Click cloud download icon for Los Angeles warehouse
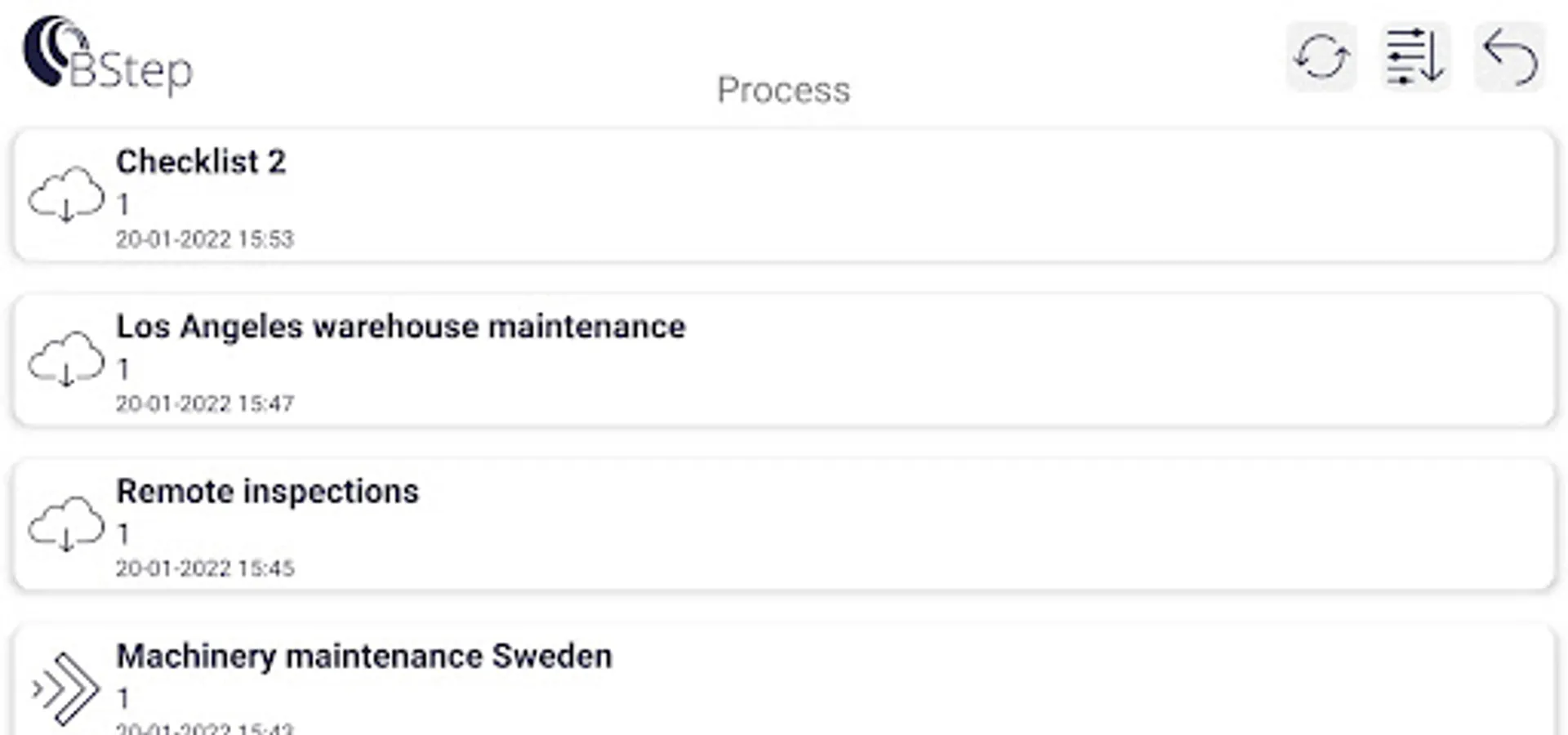Image resolution: width=1568 pixels, height=735 pixels. coord(67,360)
